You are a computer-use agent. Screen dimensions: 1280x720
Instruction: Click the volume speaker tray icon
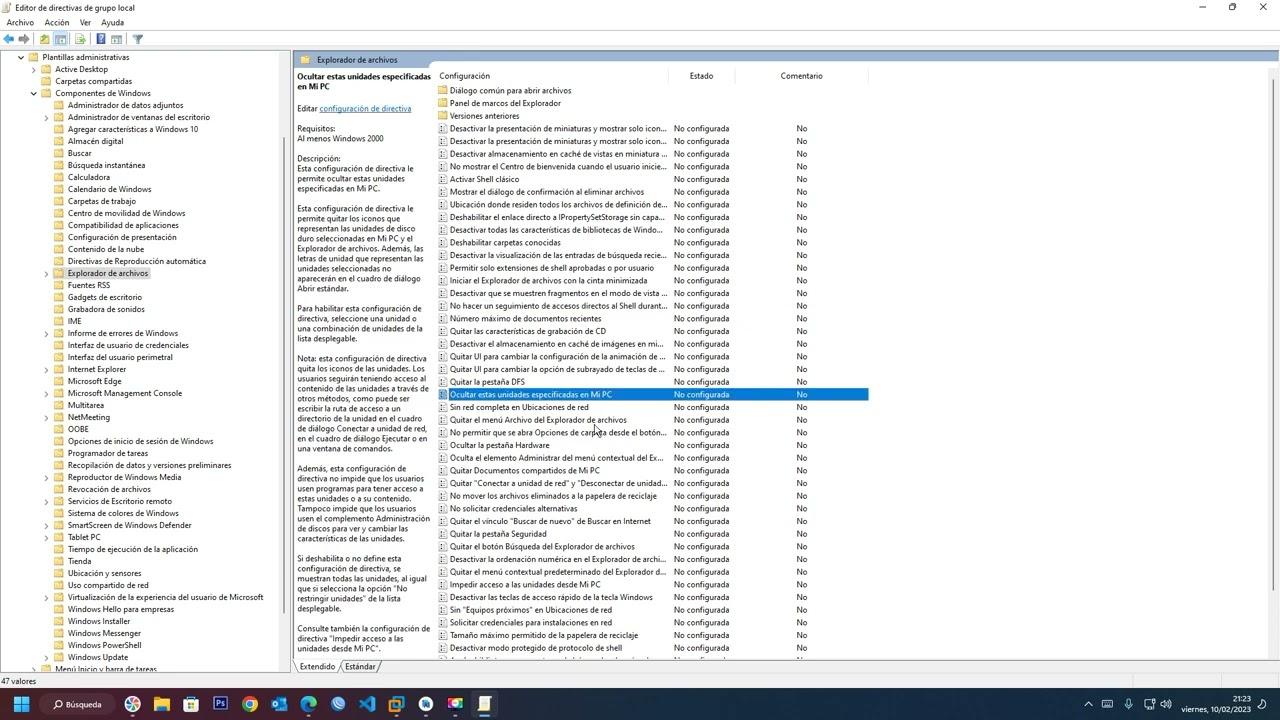pyautogui.click(x=1166, y=704)
